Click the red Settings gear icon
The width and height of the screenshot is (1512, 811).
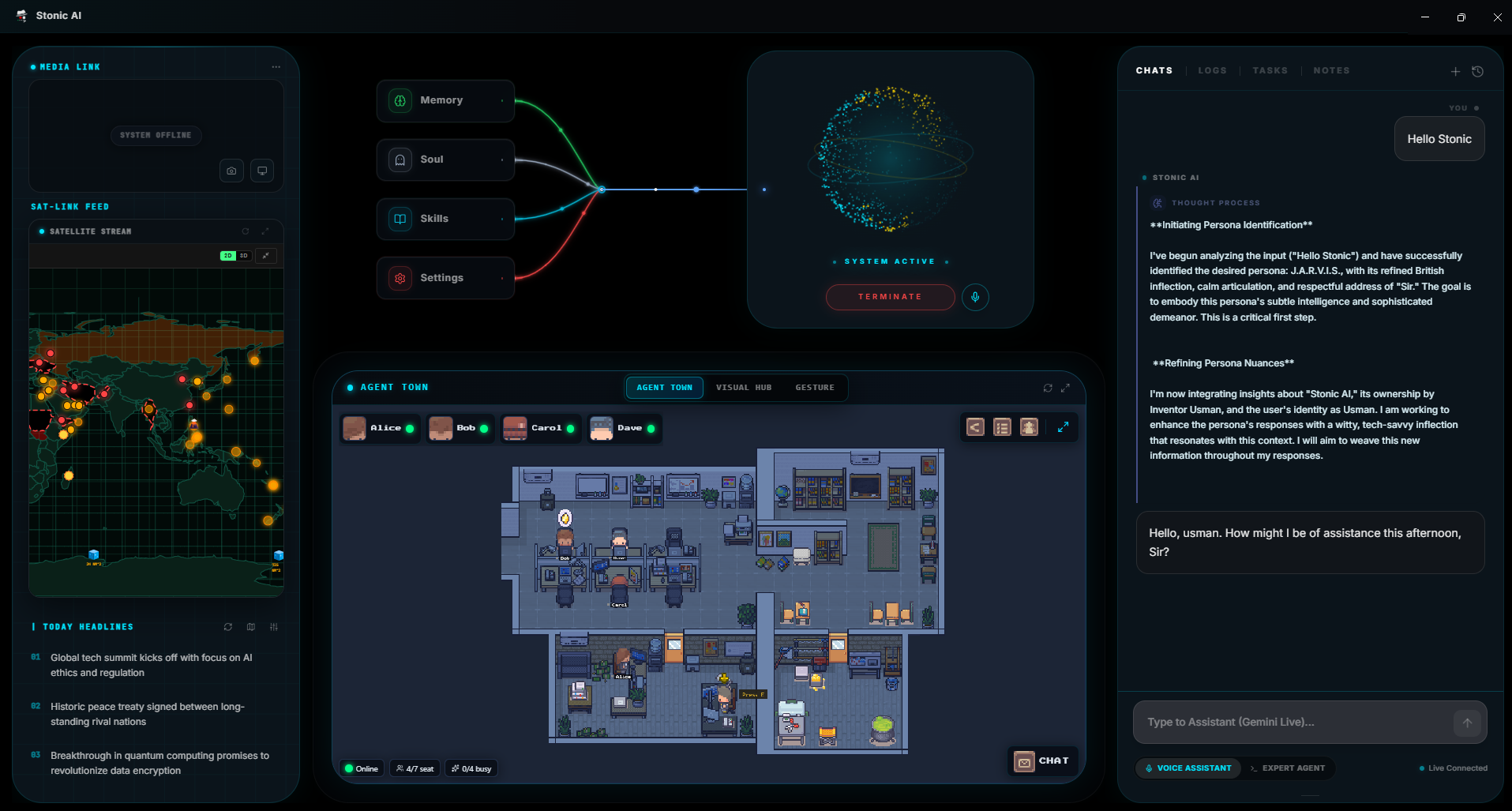click(400, 279)
